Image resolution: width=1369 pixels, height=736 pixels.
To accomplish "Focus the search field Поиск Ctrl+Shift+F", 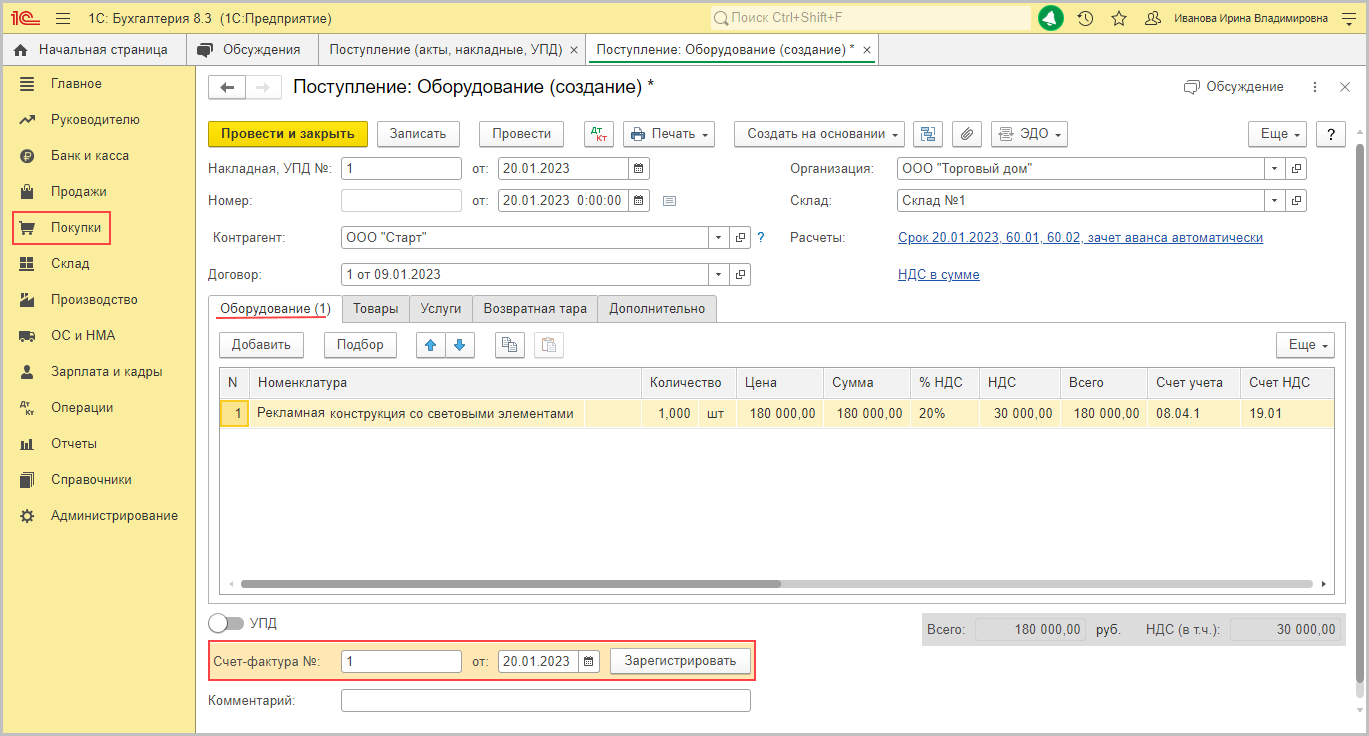I will coord(870,18).
